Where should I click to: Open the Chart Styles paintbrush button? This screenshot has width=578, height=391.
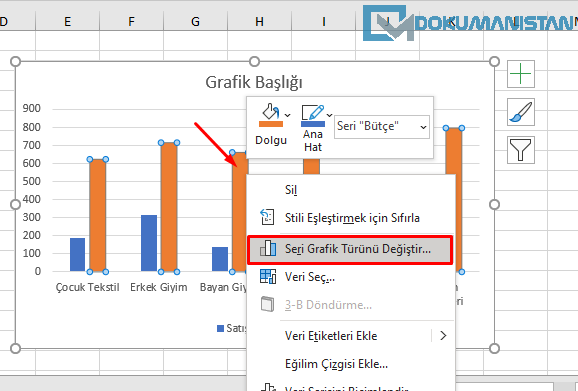[x=520, y=112]
